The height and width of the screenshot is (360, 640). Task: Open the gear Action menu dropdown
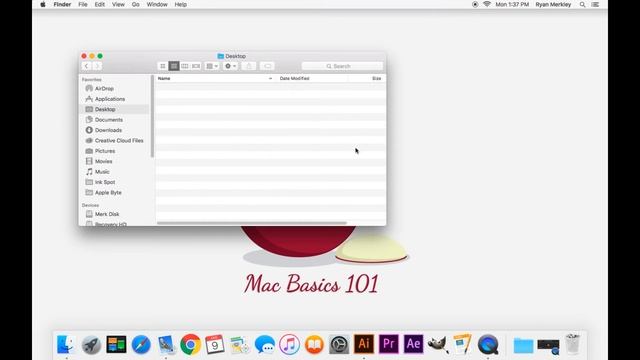pos(231,66)
